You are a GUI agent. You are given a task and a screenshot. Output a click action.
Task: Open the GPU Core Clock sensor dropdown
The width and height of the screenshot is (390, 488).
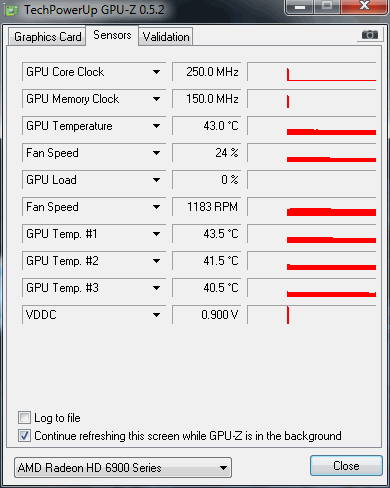pos(156,72)
